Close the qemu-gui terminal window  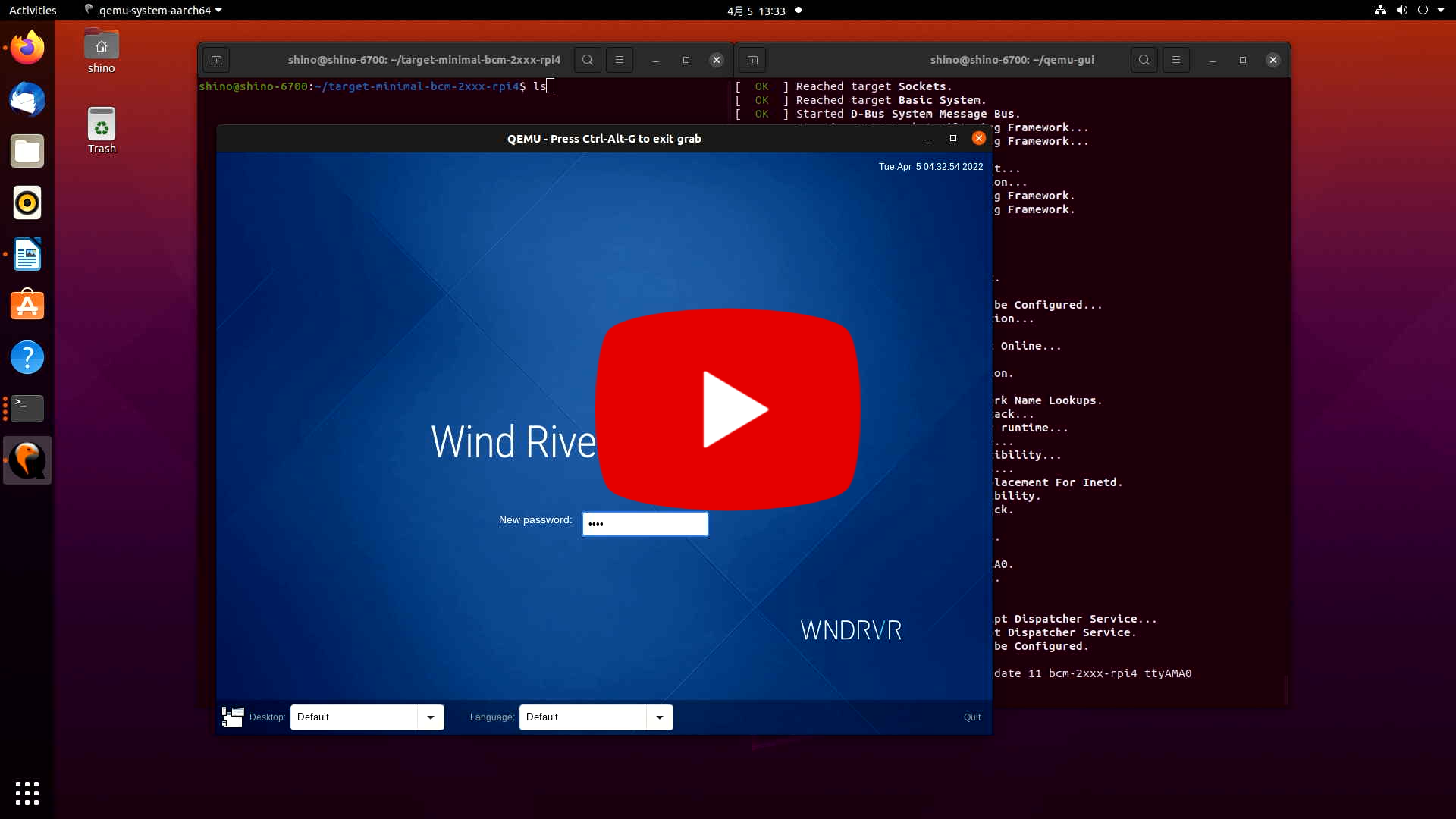pyautogui.click(x=1273, y=60)
